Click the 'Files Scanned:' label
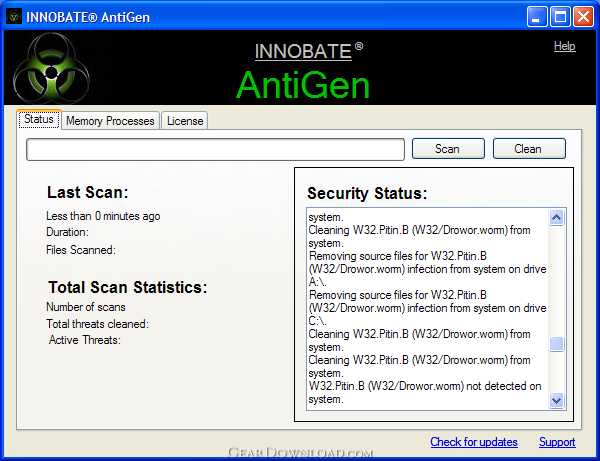600x461 pixels. point(81,250)
